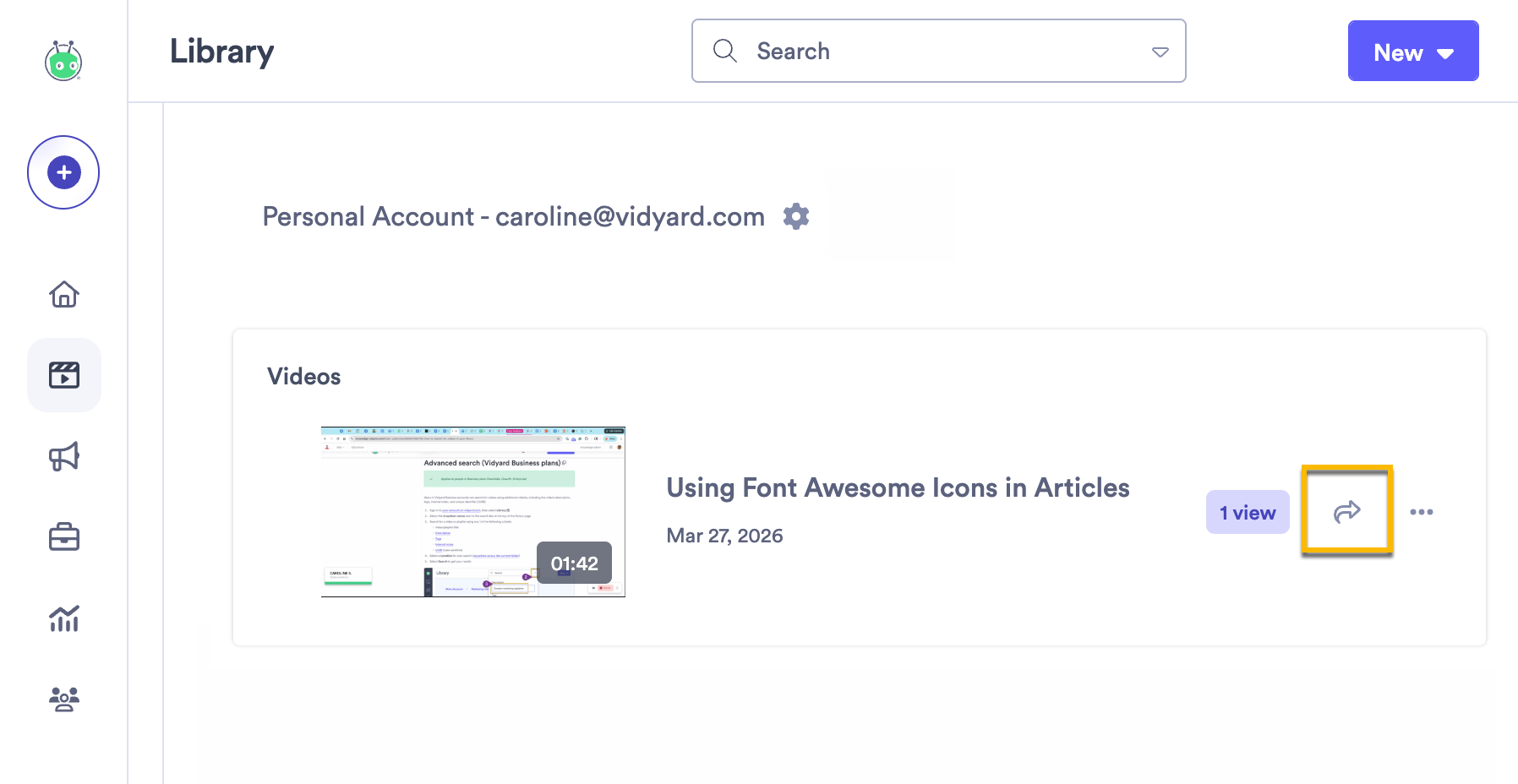Viewport: 1518px width, 784px height.
Task: Open the New dropdown button
Action: tap(1412, 52)
